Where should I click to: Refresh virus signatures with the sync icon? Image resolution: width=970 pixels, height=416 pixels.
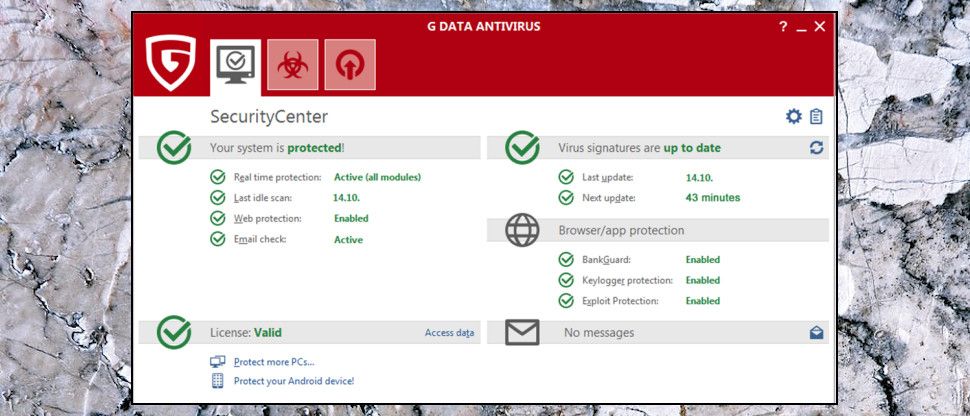click(x=816, y=148)
